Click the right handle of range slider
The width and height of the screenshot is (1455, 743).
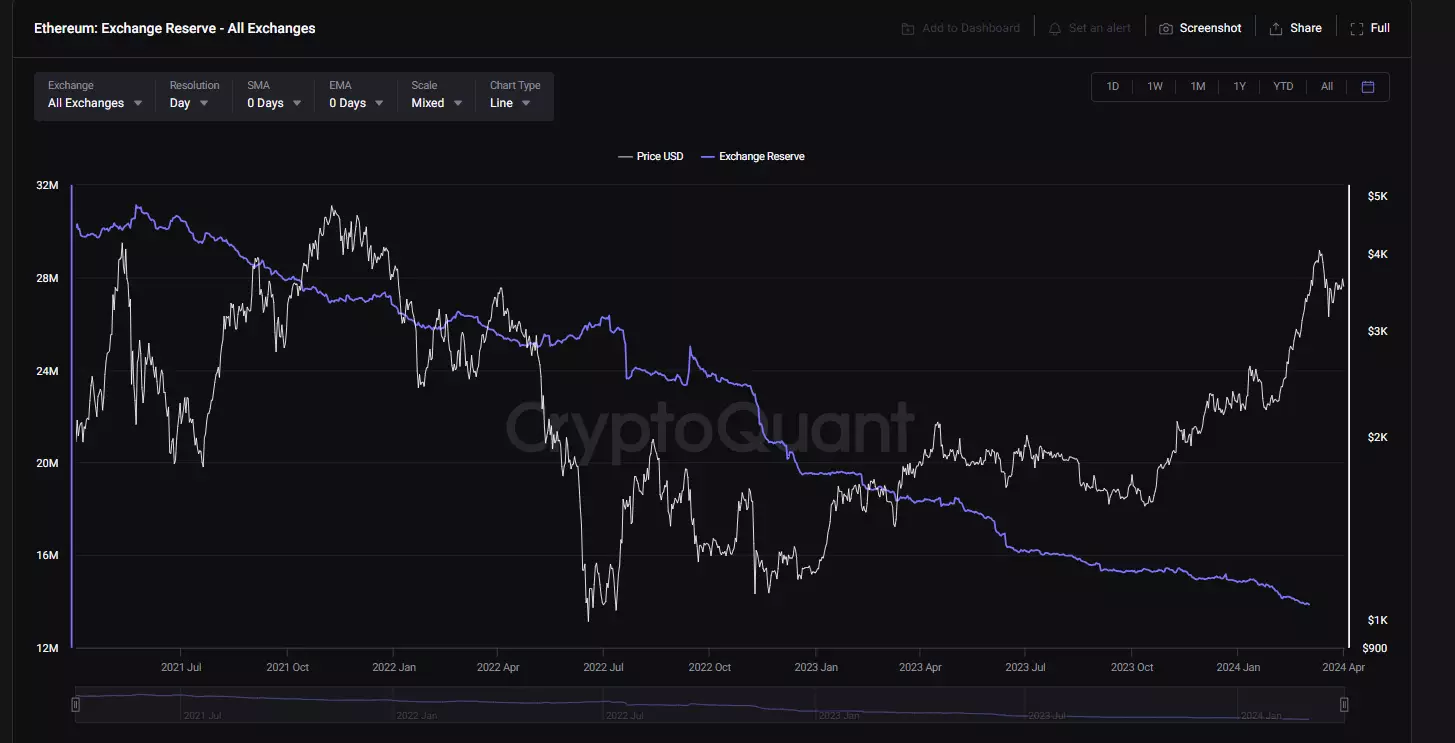tap(1344, 705)
